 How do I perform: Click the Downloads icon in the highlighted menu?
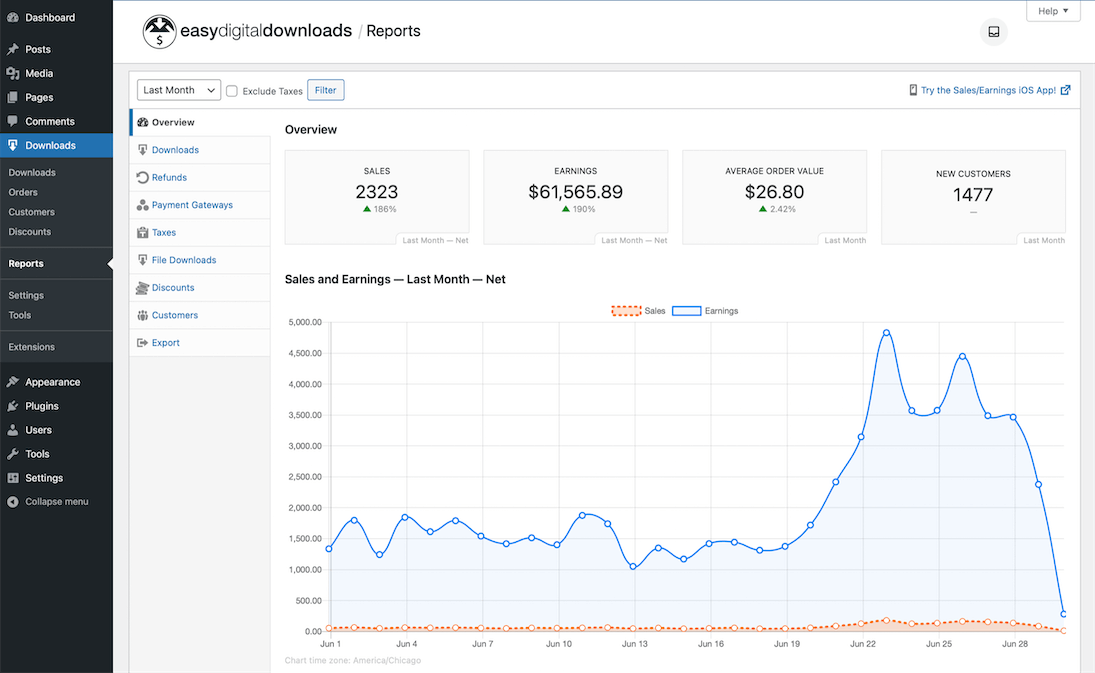pos(13,145)
